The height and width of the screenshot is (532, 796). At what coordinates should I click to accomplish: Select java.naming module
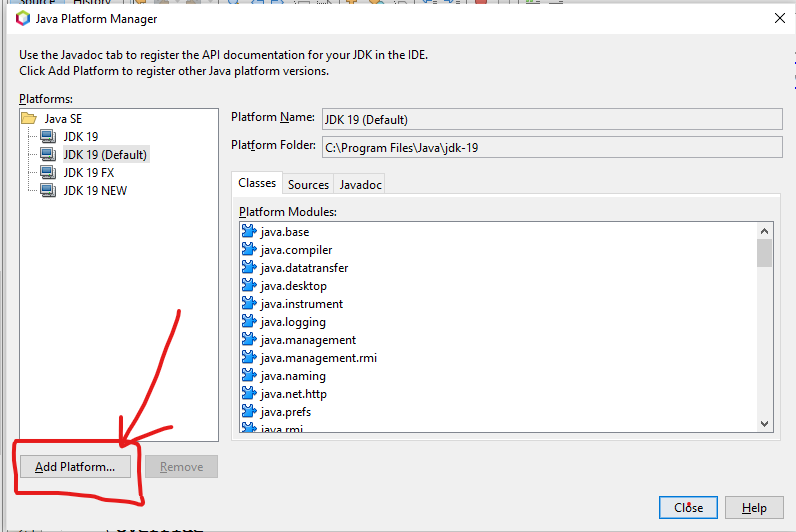pyautogui.click(x=293, y=376)
